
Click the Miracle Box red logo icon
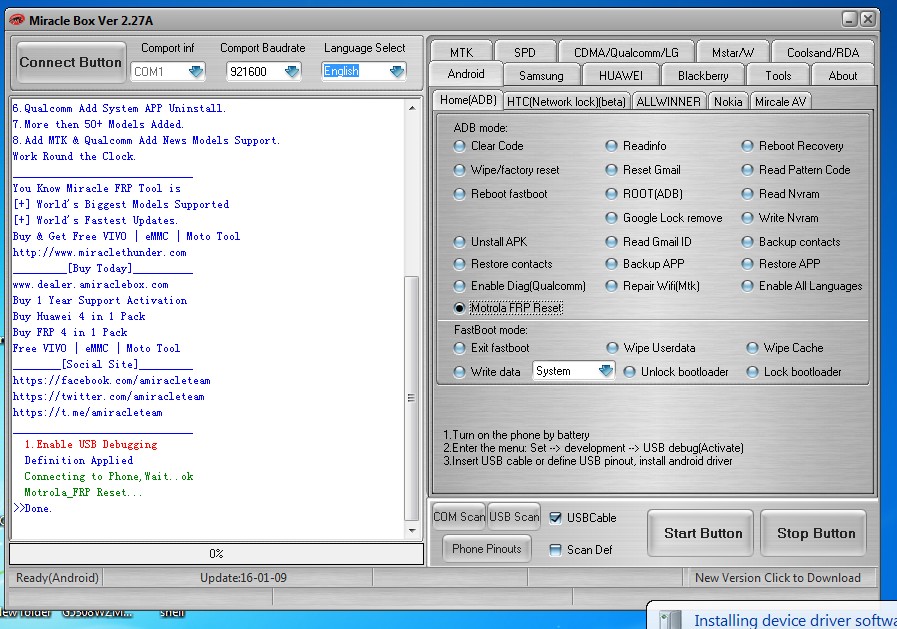click(x=17, y=21)
